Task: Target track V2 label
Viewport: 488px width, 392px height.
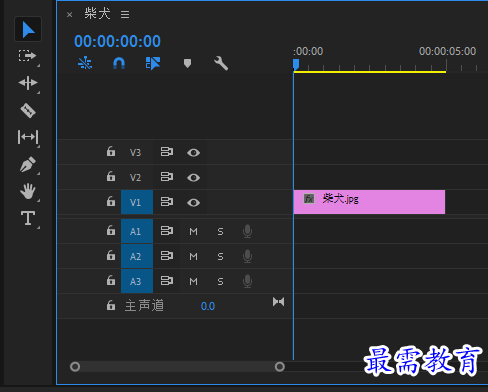Action: click(x=135, y=178)
